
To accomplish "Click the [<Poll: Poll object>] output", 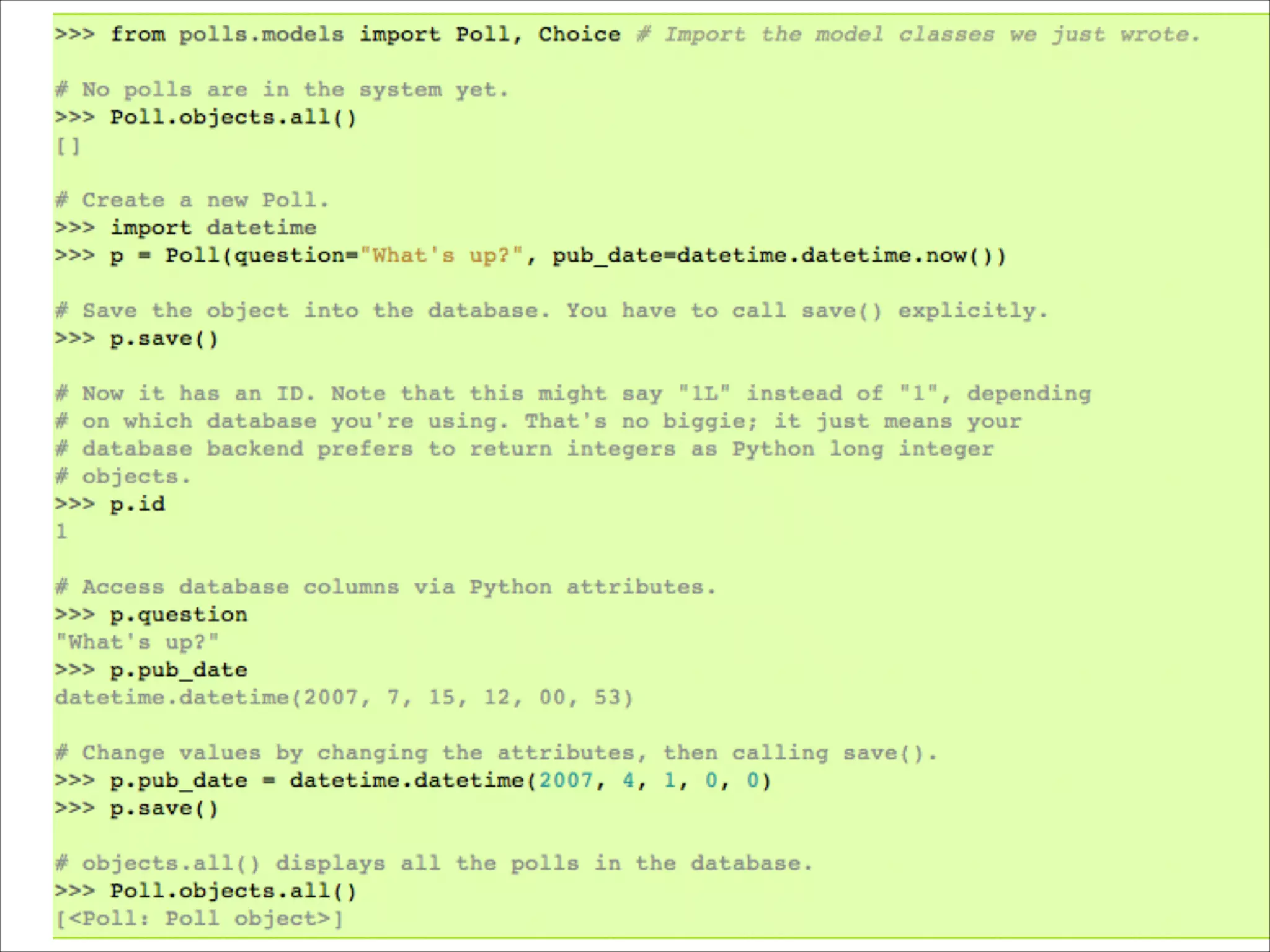I will pyautogui.click(x=199, y=919).
